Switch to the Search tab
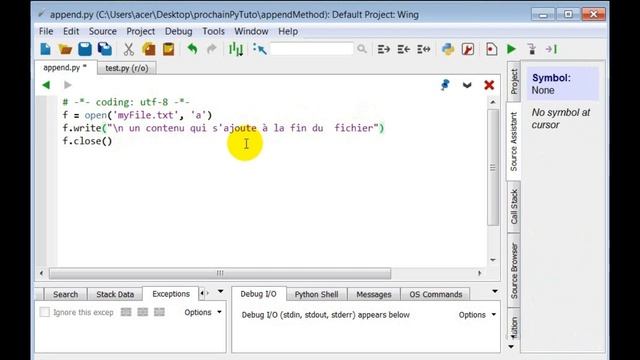 (65, 294)
